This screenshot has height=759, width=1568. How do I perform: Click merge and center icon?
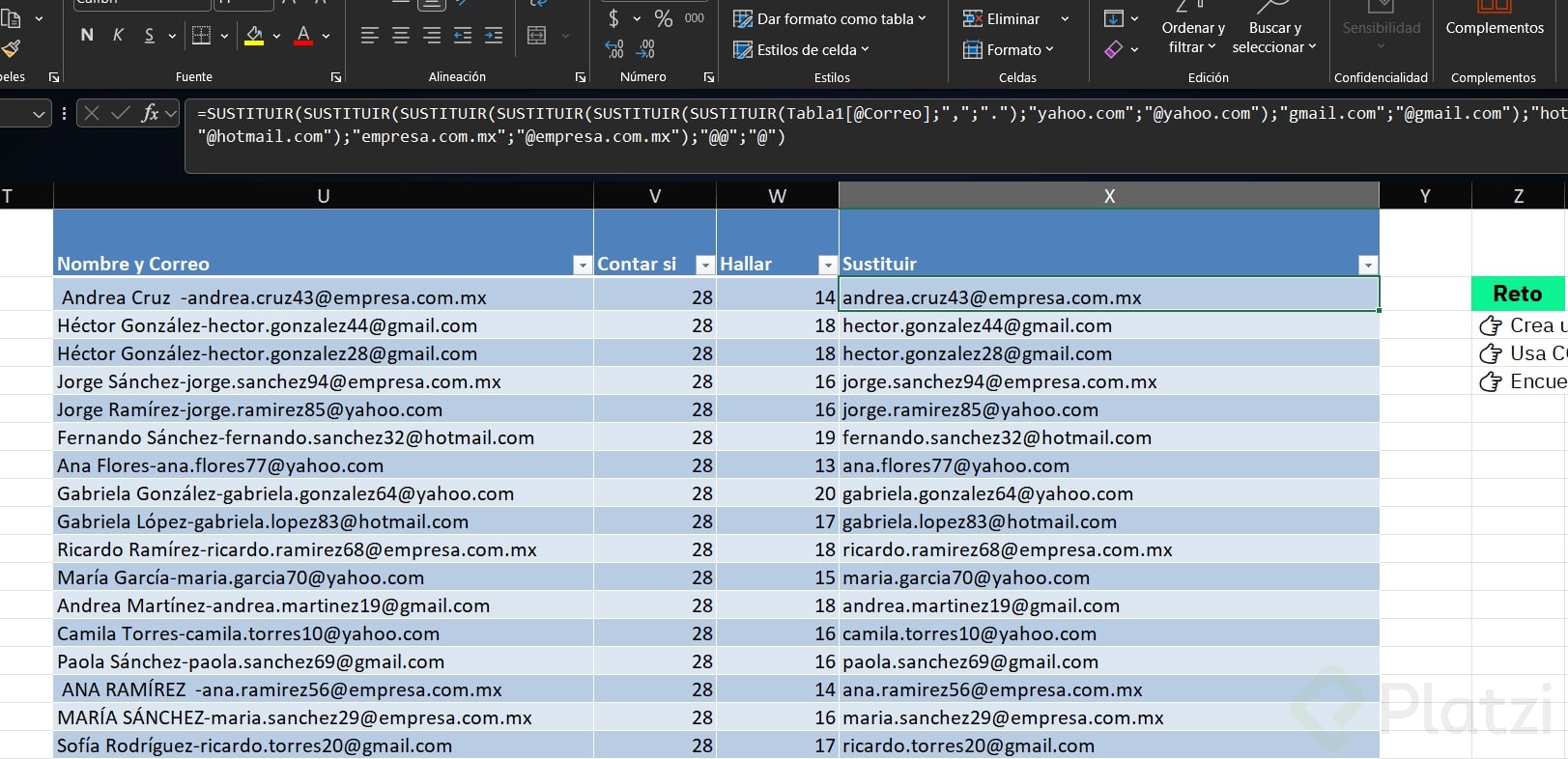tap(537, 36)
